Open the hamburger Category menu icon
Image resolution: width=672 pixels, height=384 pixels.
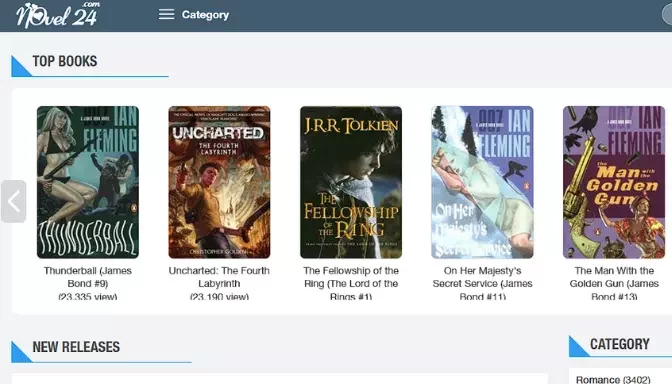click(x=166, y=15)
